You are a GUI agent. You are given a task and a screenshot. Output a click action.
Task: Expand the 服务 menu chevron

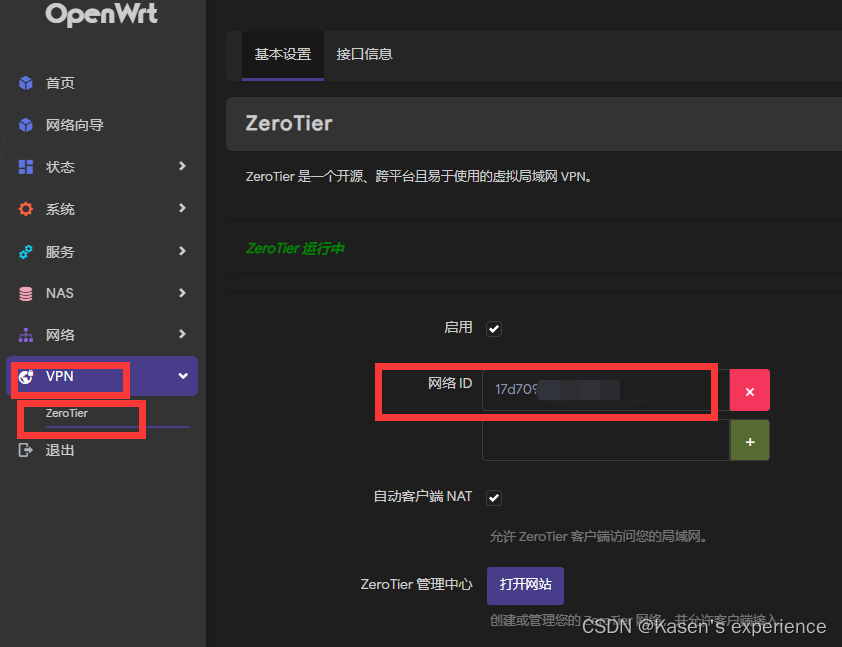(183, 251)
